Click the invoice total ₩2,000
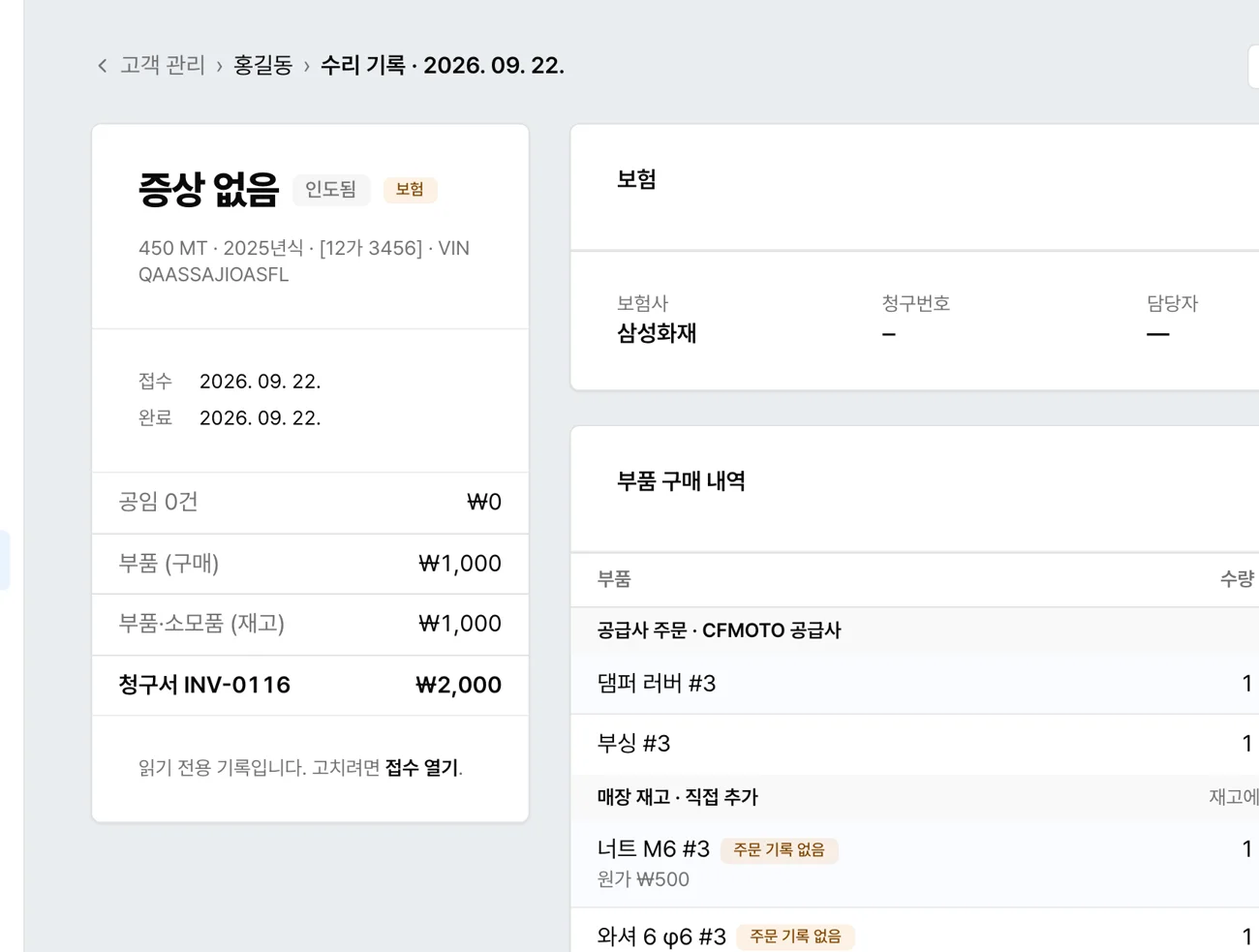This screenshot has width=1259, height=952. tap(459, 685)
